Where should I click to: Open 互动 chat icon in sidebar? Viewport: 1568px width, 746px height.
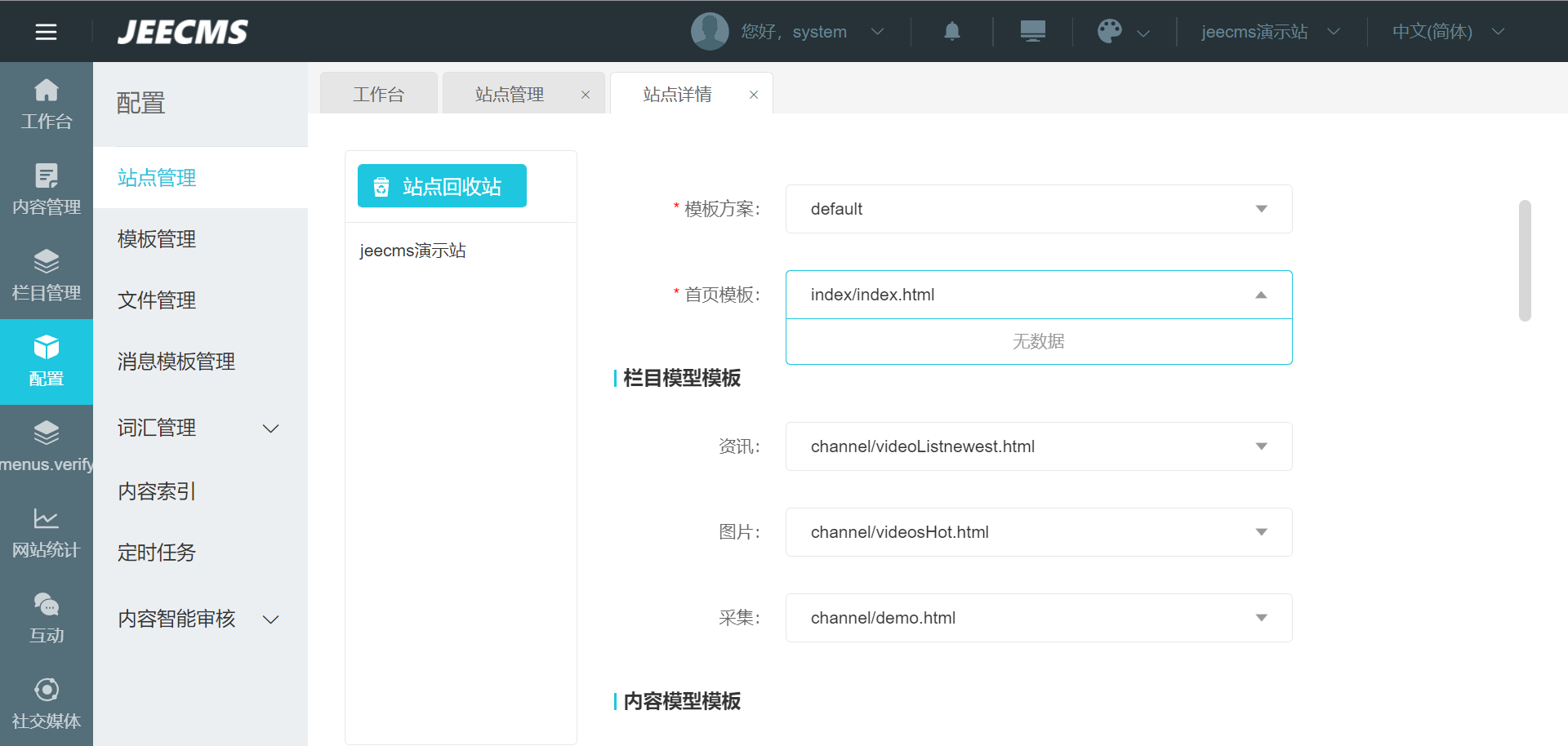coord(47,619)
